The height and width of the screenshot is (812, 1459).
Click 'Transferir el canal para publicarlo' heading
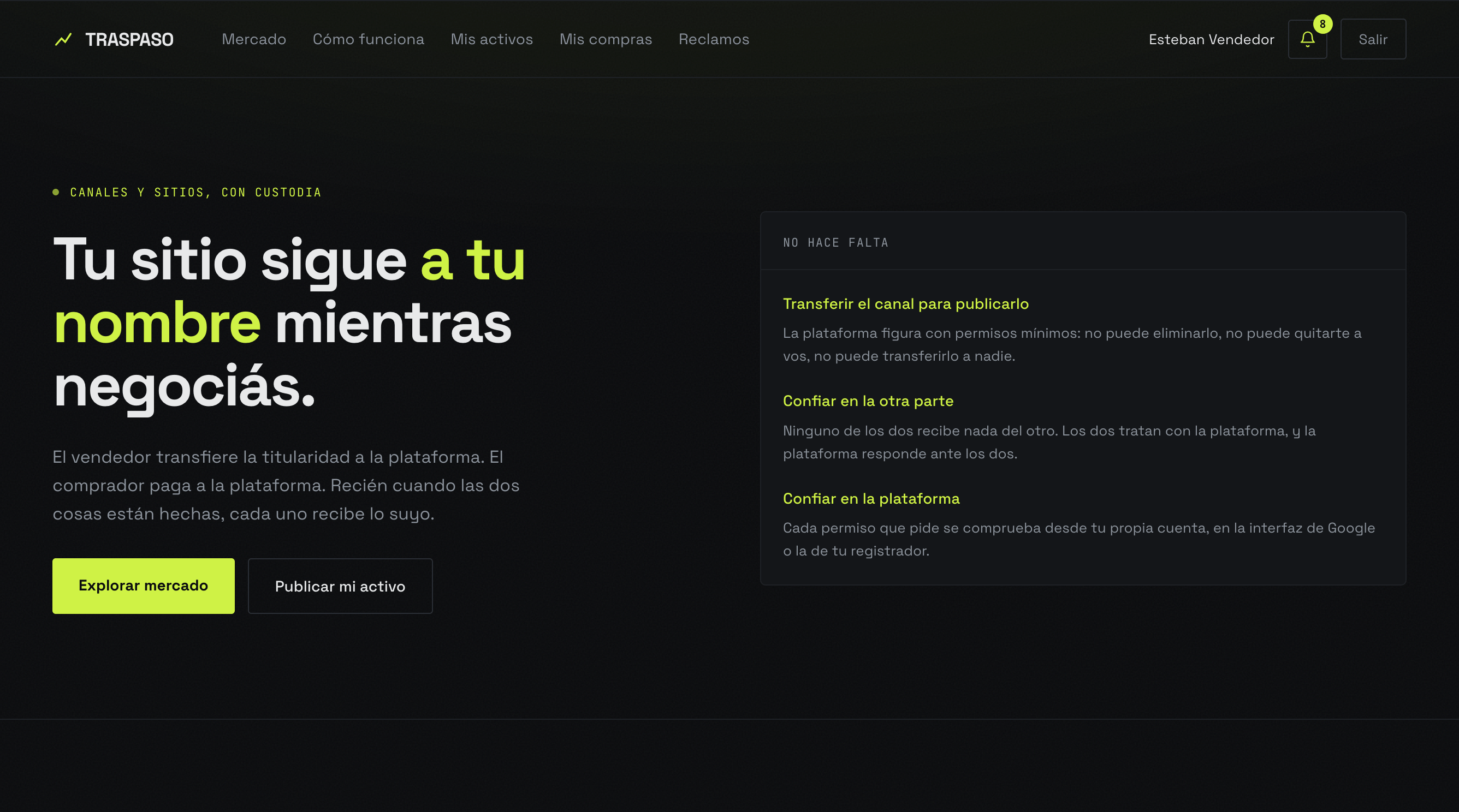point(906,304)
